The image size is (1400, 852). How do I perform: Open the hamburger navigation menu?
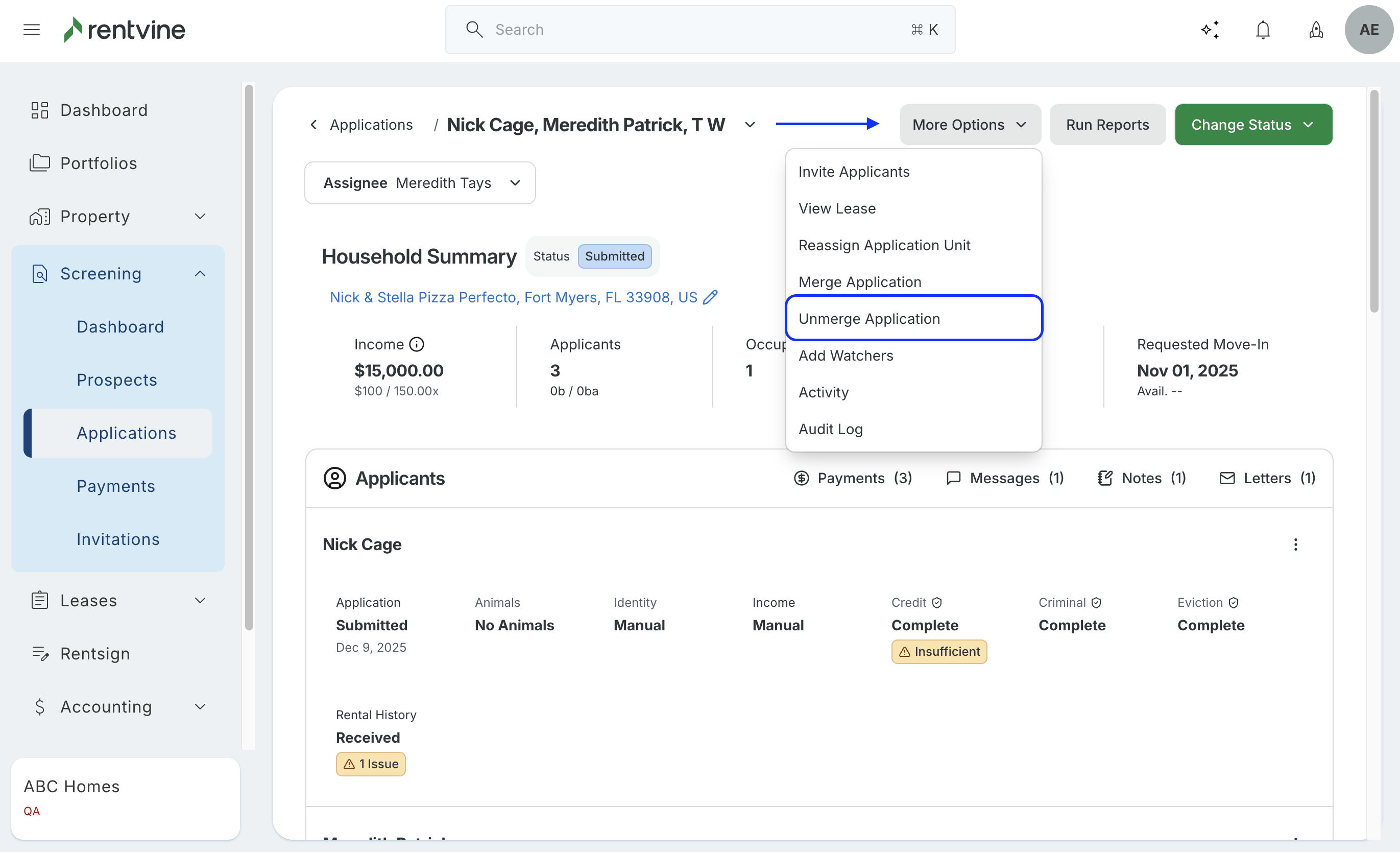32,30
